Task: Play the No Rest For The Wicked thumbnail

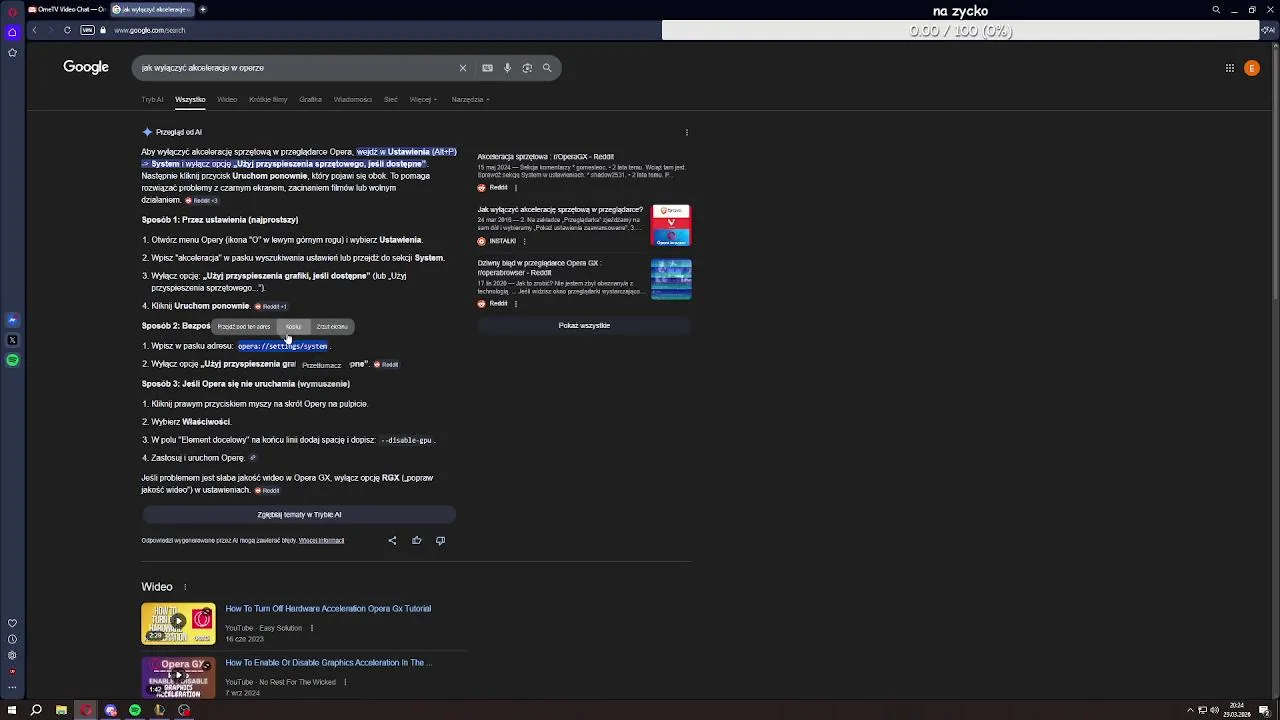Action: click(x=178, y=676)
